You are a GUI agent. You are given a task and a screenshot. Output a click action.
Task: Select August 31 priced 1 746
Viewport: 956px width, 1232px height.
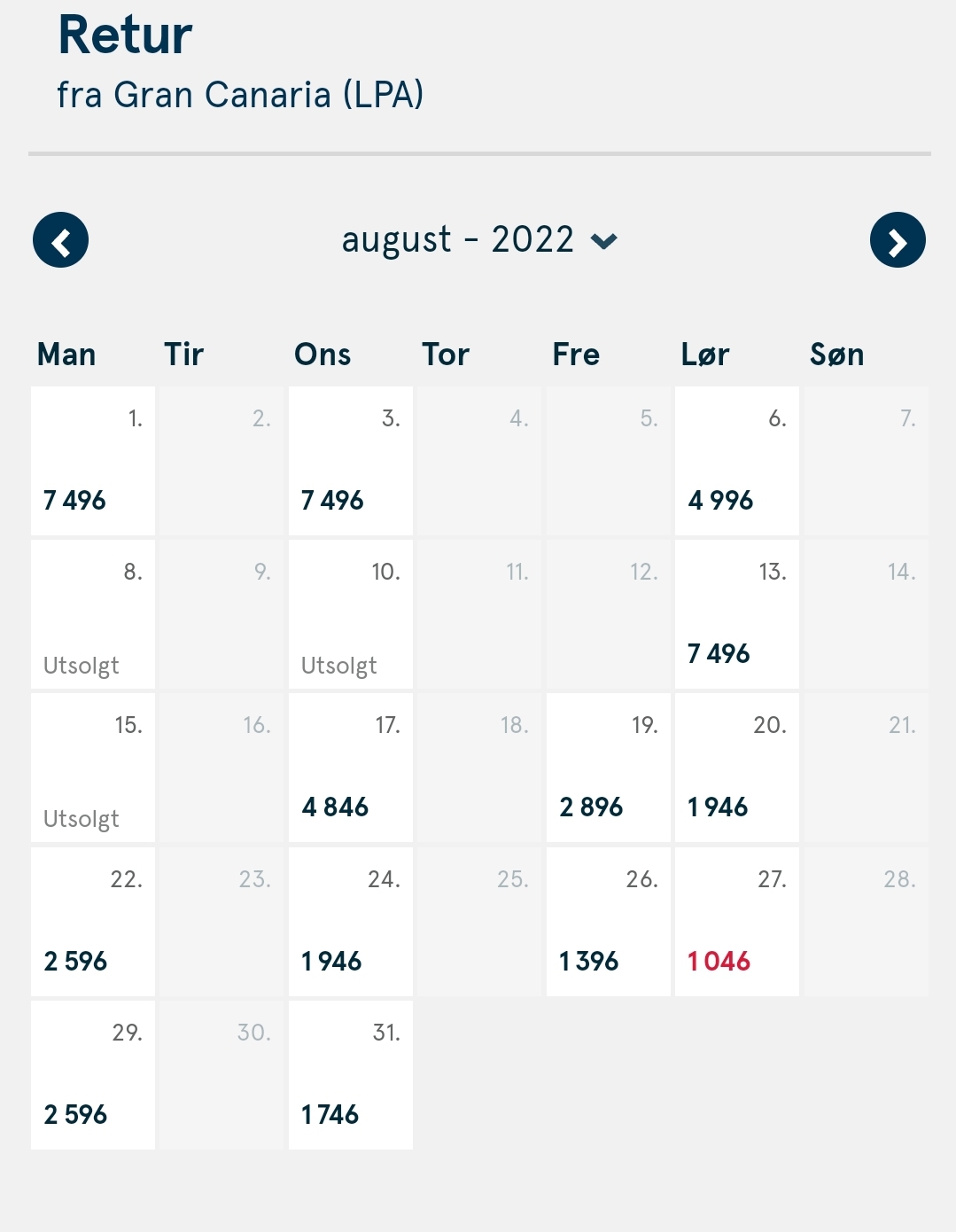(x=351, y=1075)
